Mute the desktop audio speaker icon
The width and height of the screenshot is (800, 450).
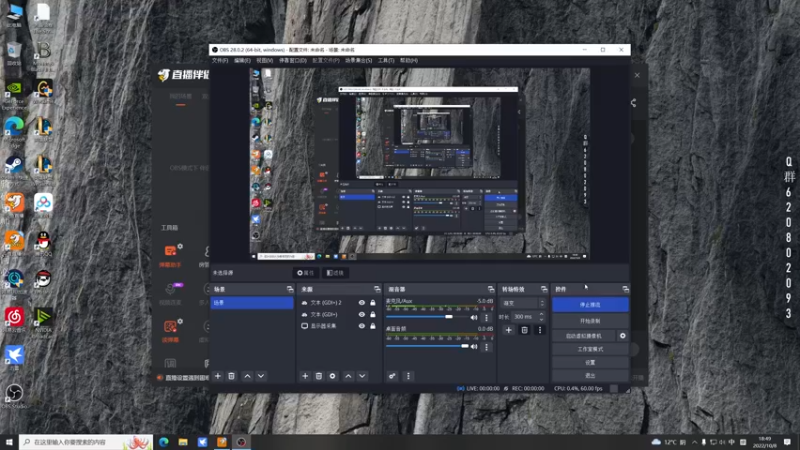[x=474, y=346]
